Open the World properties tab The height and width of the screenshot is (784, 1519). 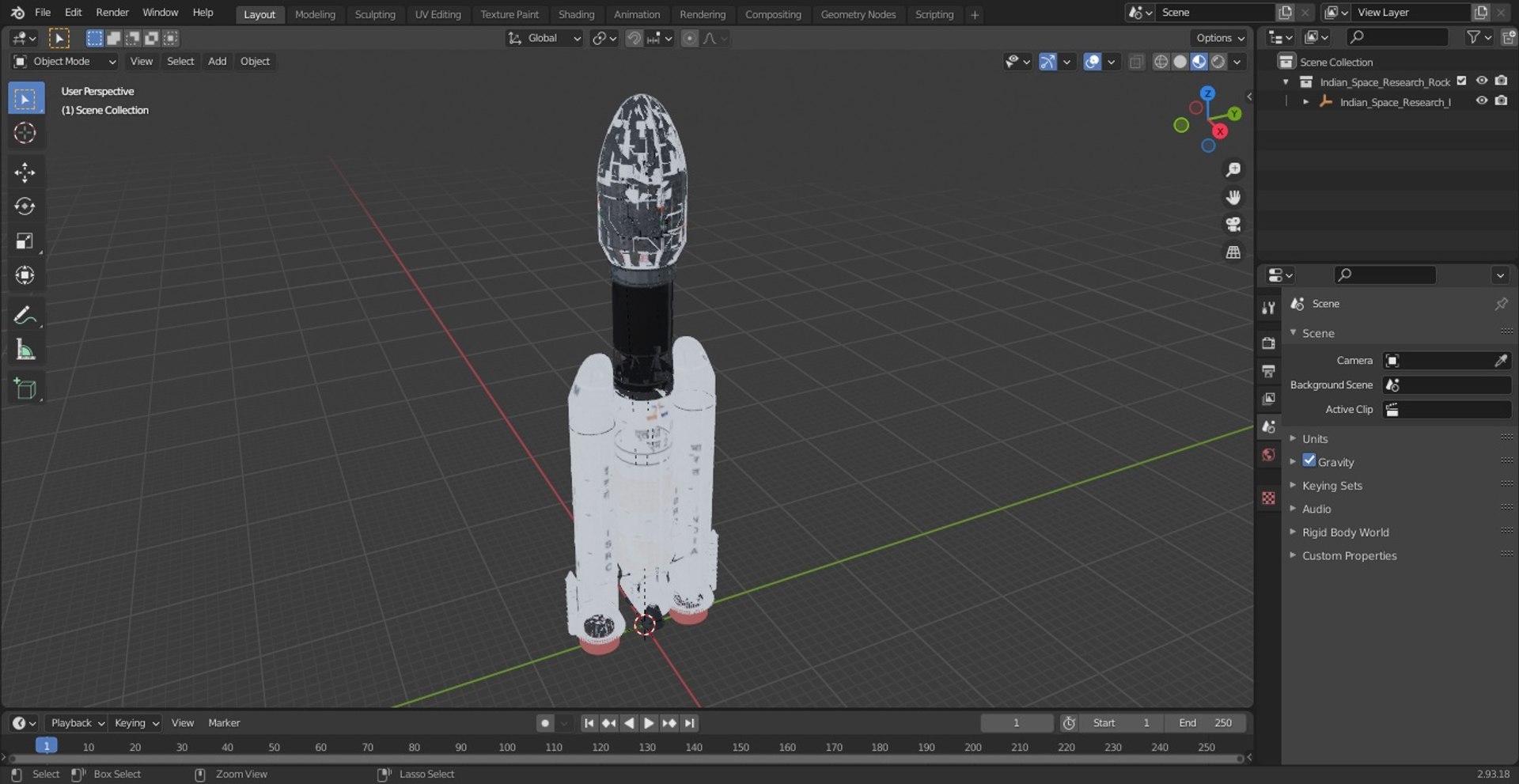[x=1268, y=455]
